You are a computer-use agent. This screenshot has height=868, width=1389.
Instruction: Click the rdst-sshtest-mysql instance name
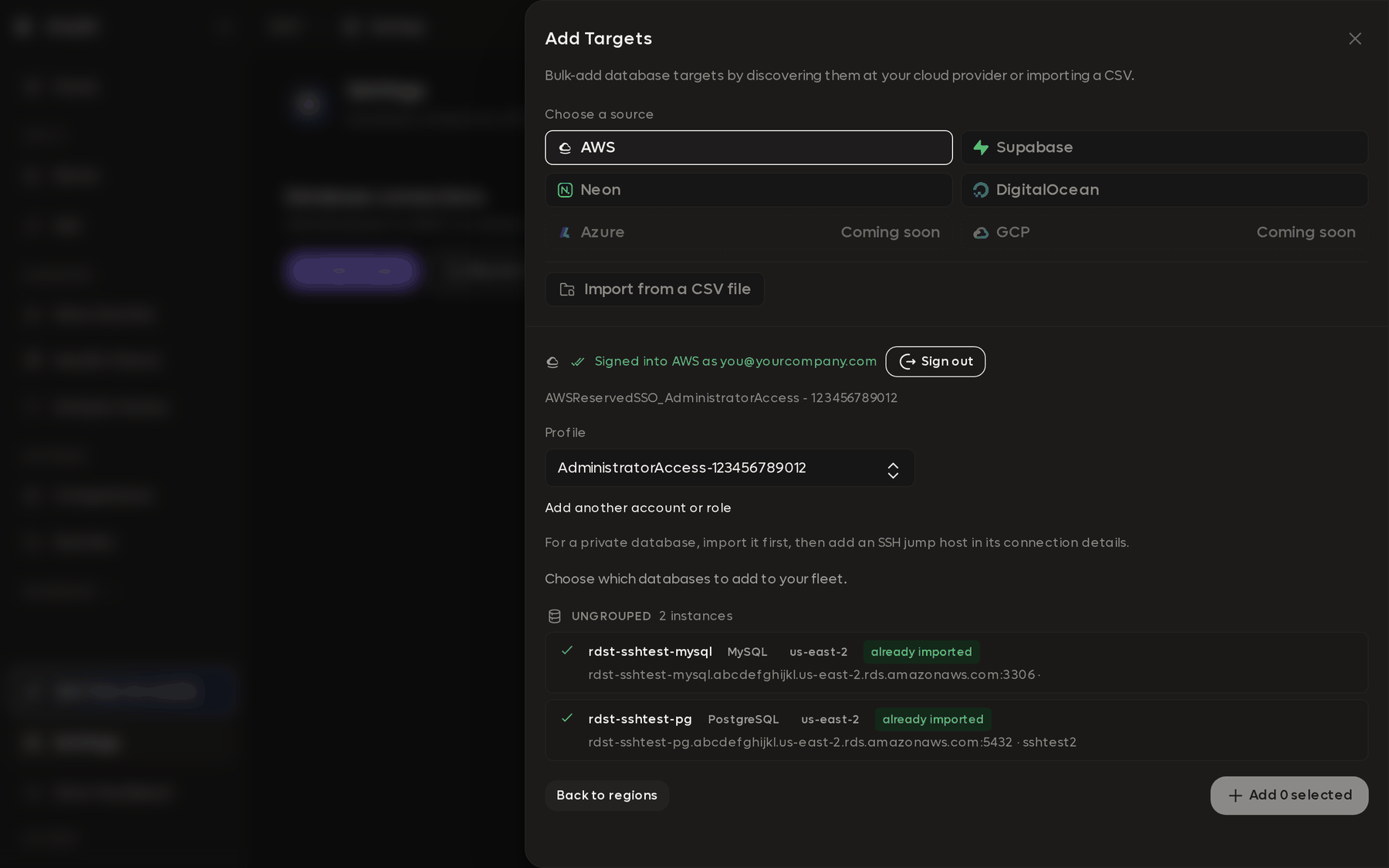[650, 652]
